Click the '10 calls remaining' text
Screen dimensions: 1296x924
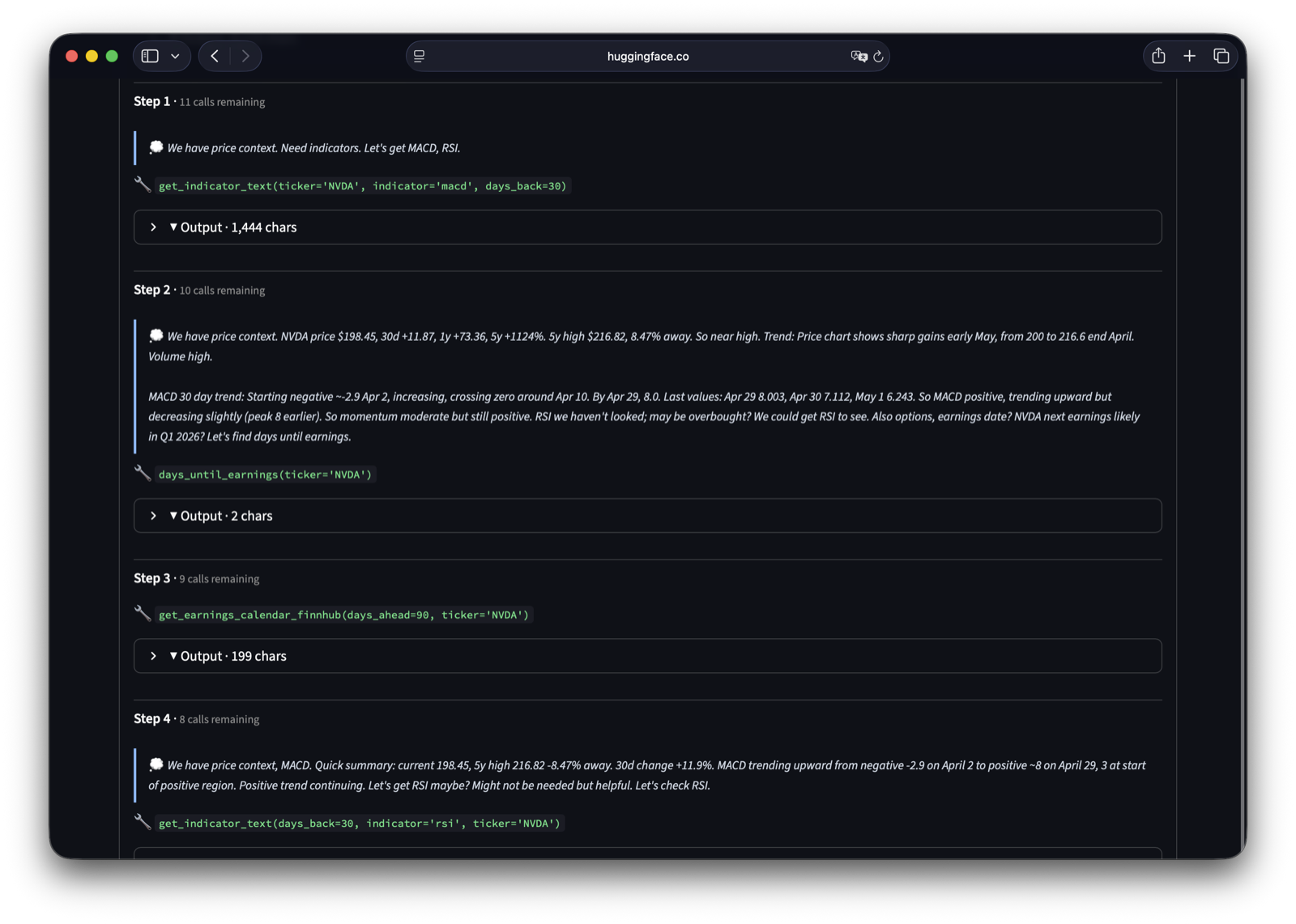[x=222, y=291]
